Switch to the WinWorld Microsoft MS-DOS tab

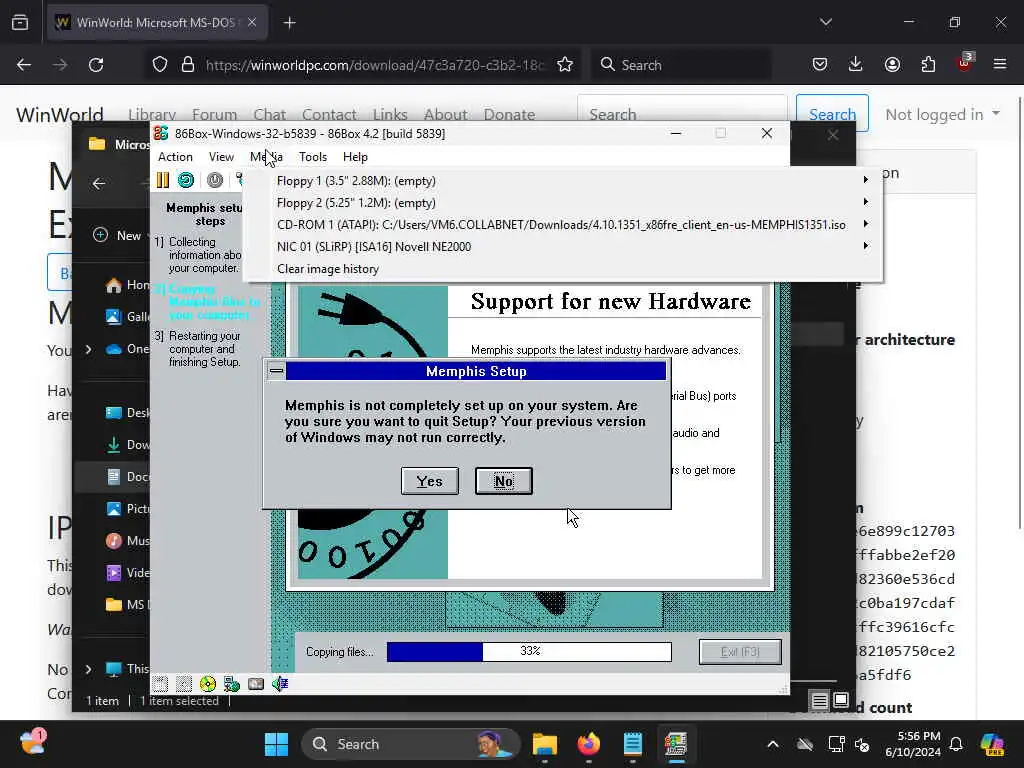pyautogui.click(x=157, y=23)
